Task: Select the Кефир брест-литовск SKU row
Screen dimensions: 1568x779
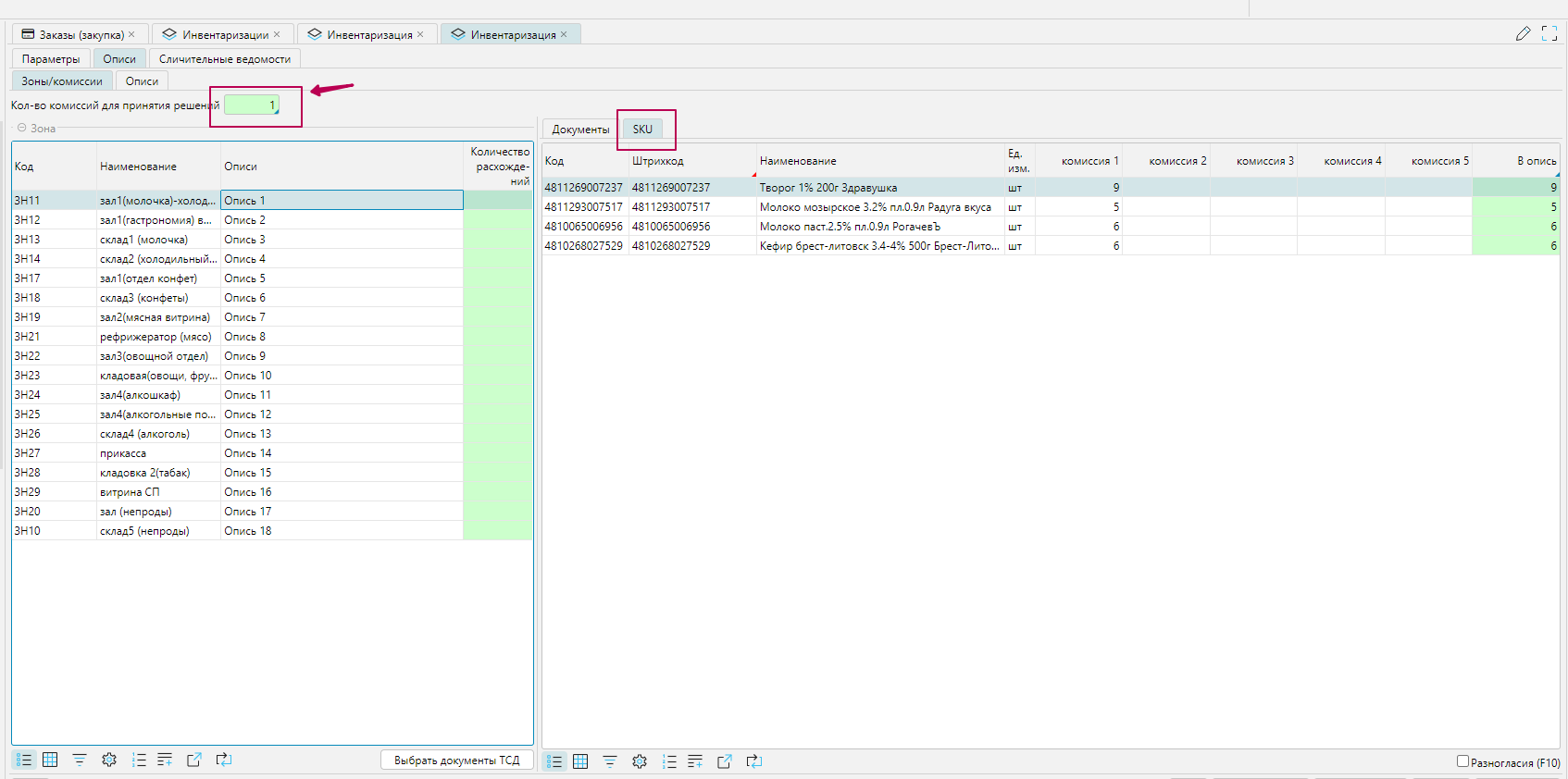Action: [x=877, y=246]
